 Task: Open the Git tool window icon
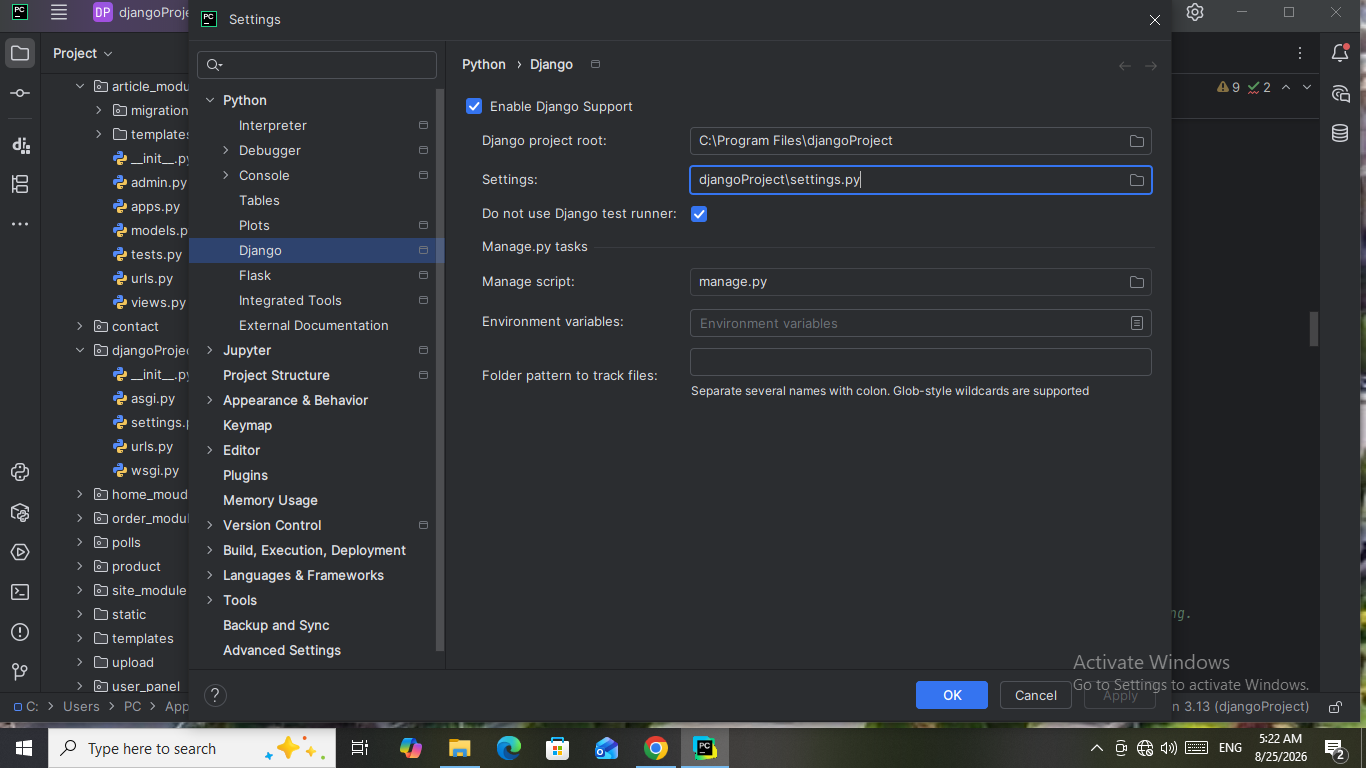20,672
